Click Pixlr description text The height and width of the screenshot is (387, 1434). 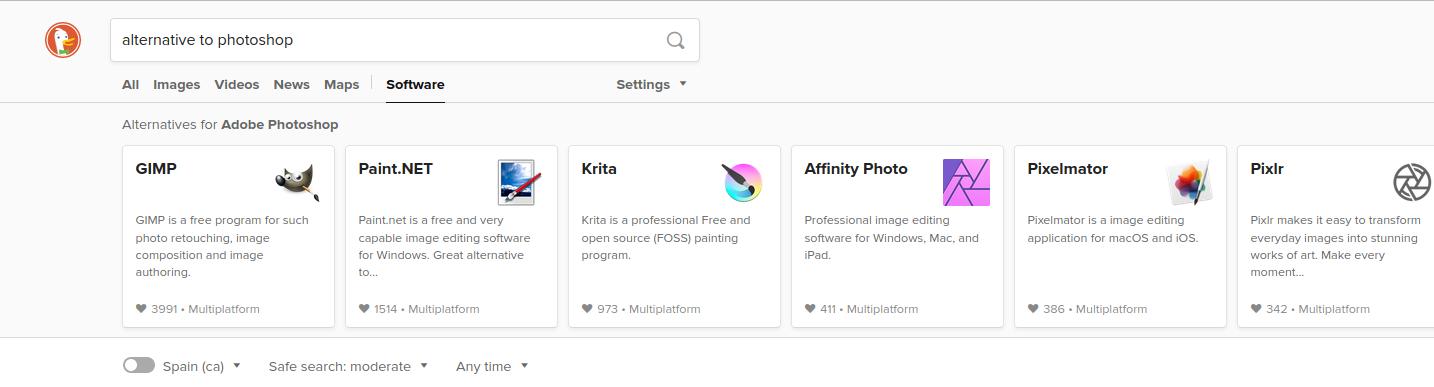1336,246
